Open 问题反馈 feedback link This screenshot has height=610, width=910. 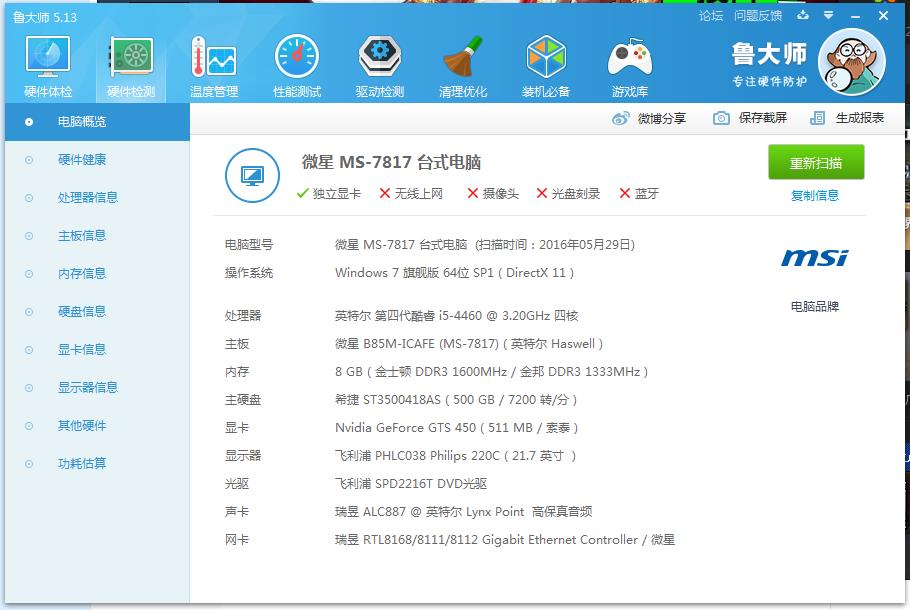[757, 16]
